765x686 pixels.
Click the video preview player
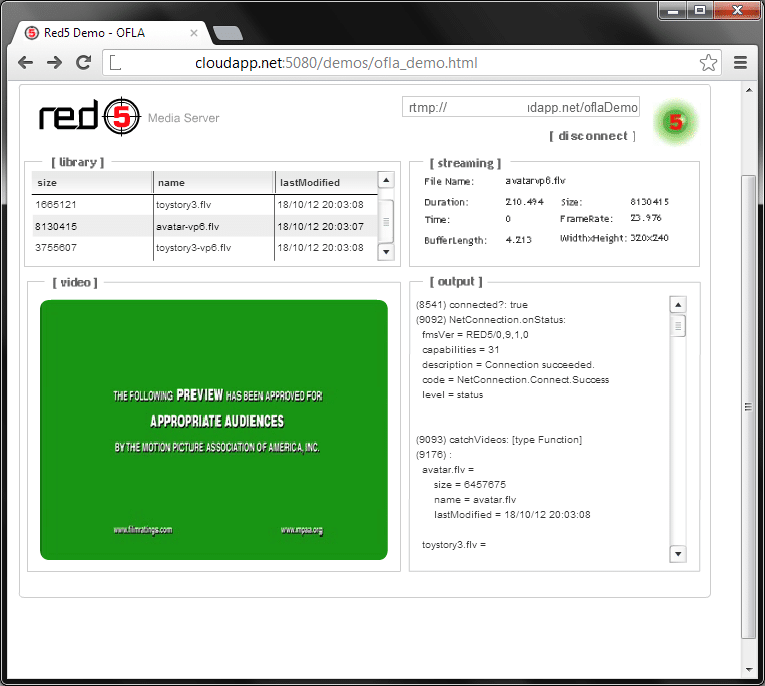(213, 429)
